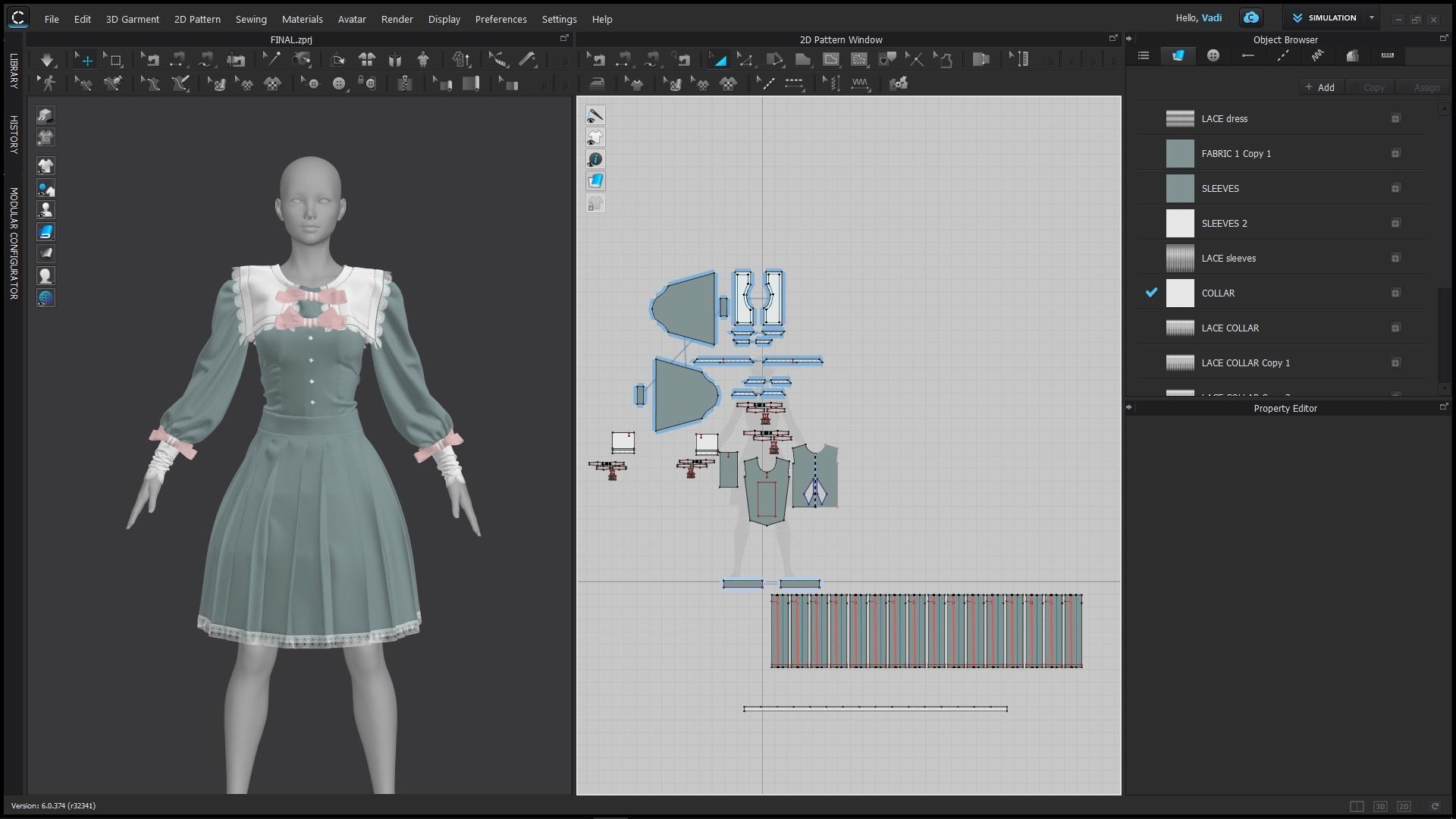Image resolution: width=1456 pixels, height=819 pixels.
Task: Click the Add pattern pieces icon
Action: [899, 83]
